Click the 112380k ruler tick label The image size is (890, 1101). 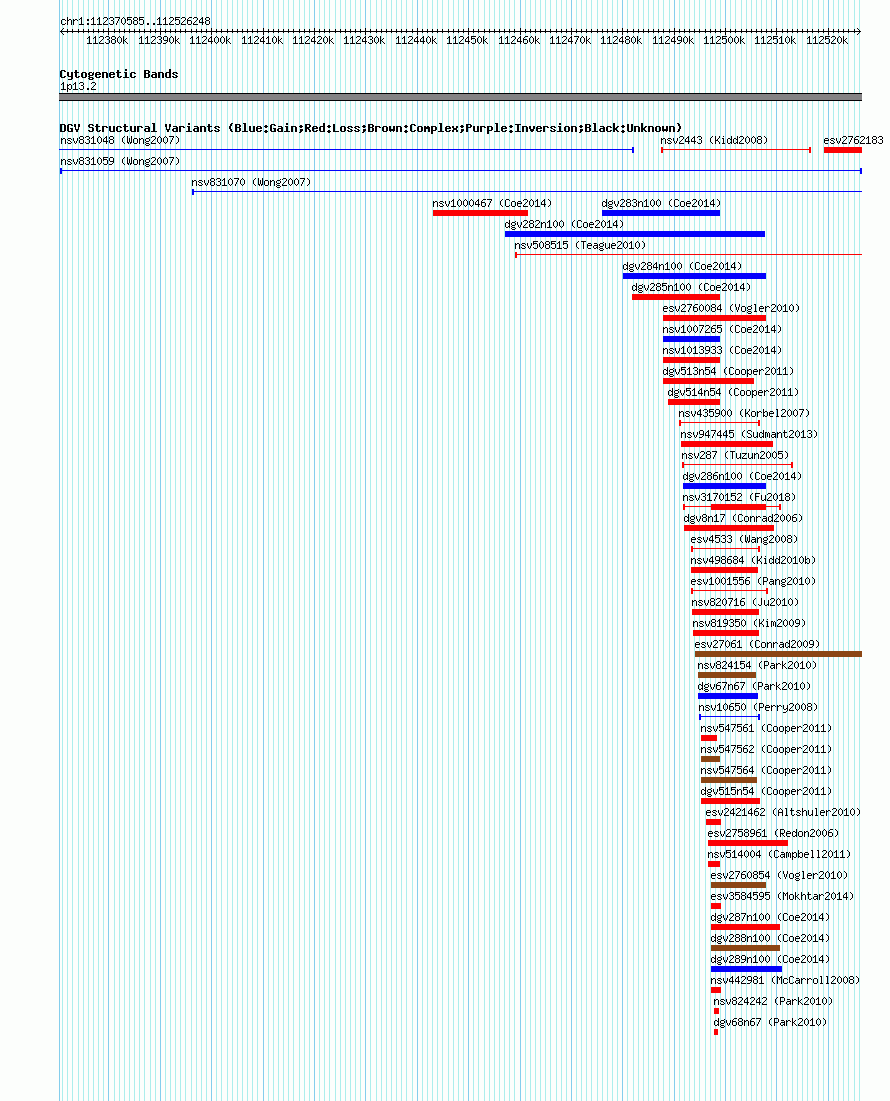click(107, 41)
